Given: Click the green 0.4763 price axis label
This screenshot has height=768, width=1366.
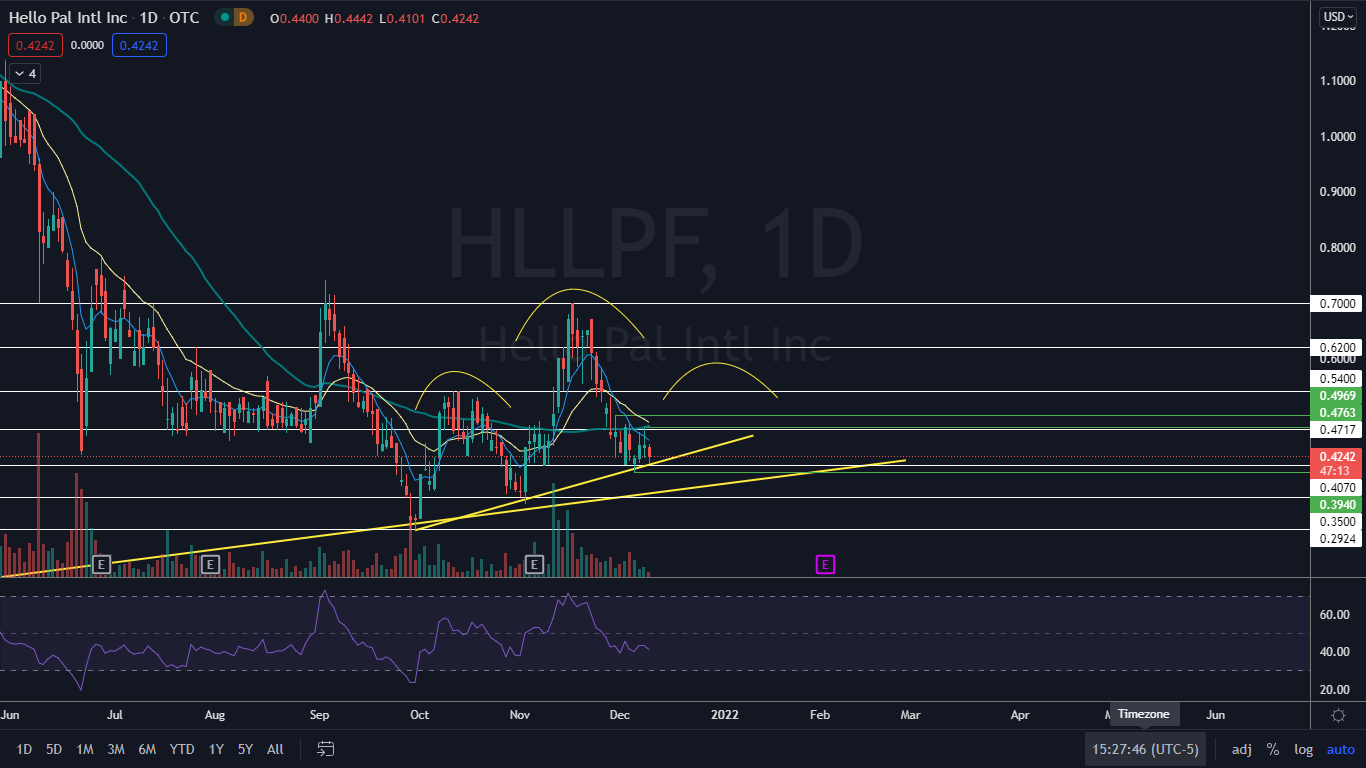Looking at the screenshot, I should (x=1337, y=412).
